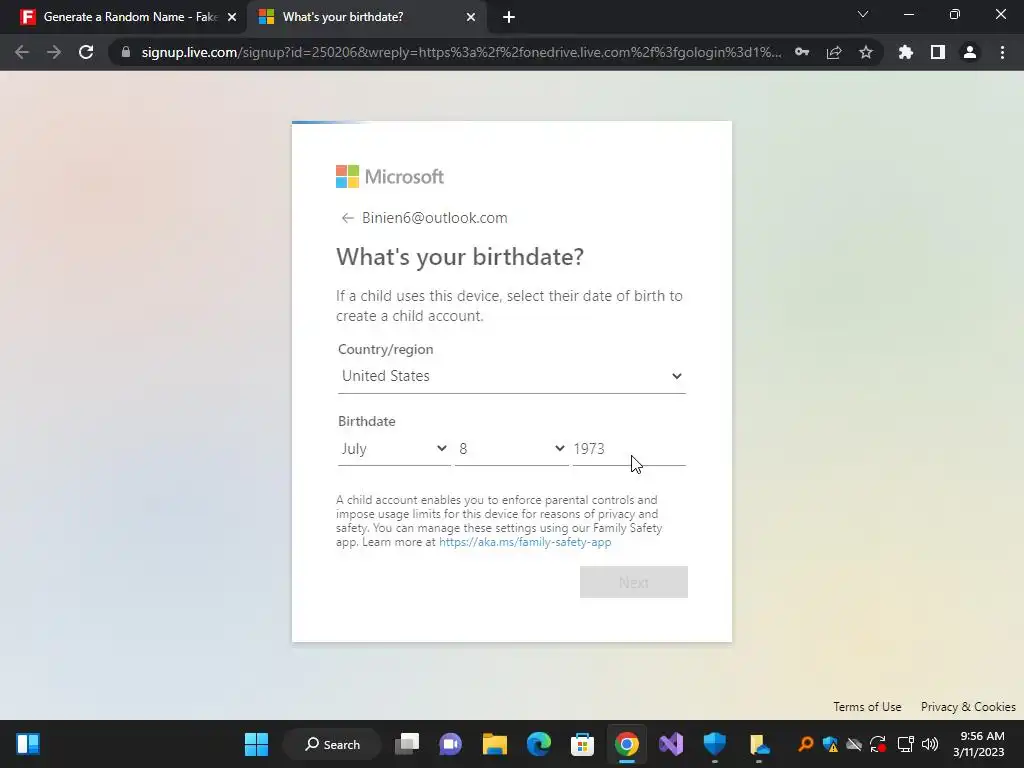This screenshot has width=1024, height=768.
Task: Click the orange magnifier tray icon
Action: click(806, 744)
